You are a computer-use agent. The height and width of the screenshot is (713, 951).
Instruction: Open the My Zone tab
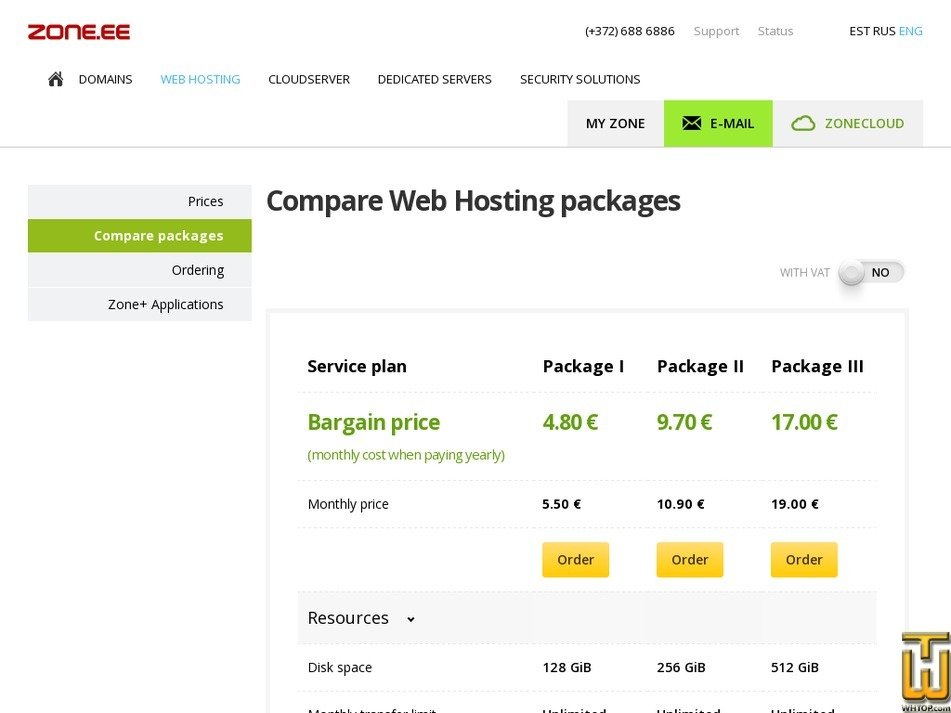click(x=615, y=123)
